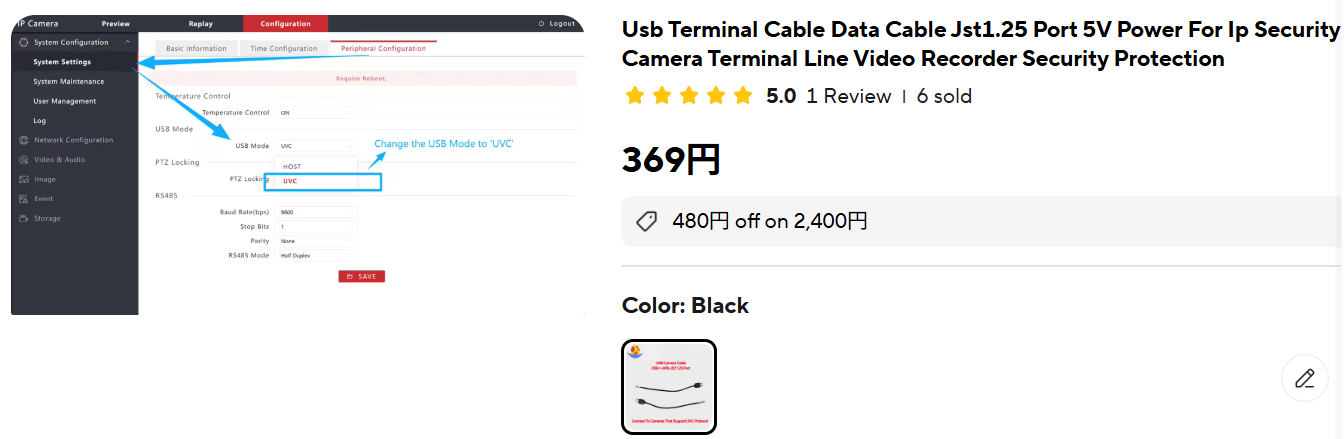
Task: Click the discount price tag icon
Action: point(647,221)
